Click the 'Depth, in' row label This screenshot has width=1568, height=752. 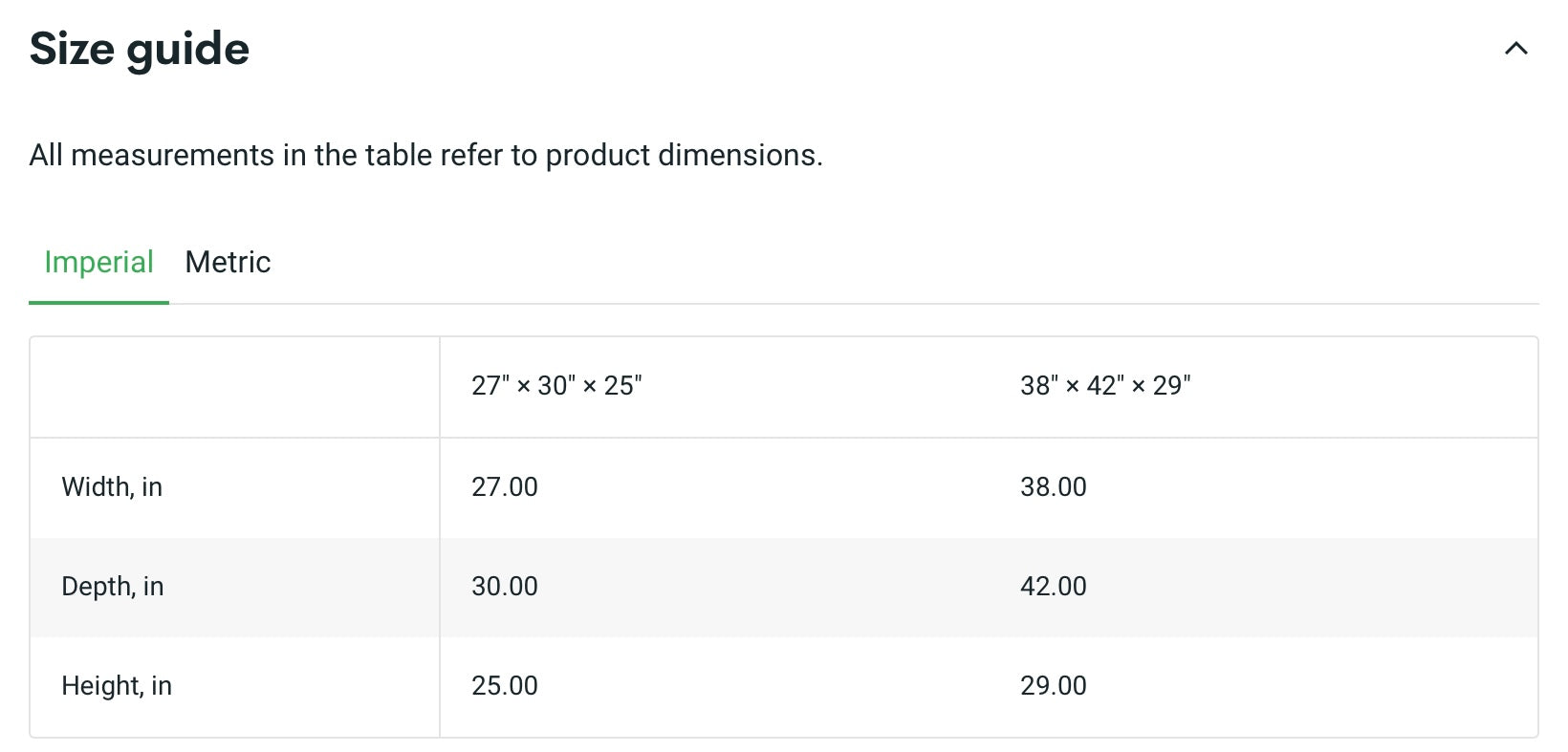pos(113,587)
